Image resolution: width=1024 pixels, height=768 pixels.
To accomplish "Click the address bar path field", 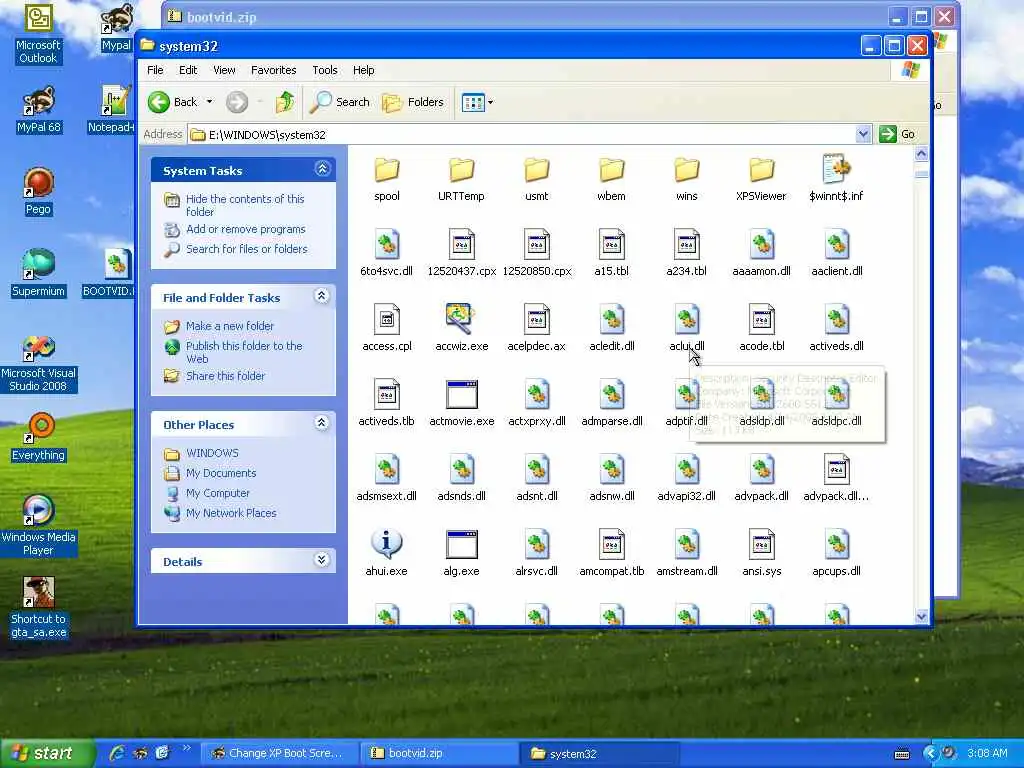I will click(x=521, y=135).
